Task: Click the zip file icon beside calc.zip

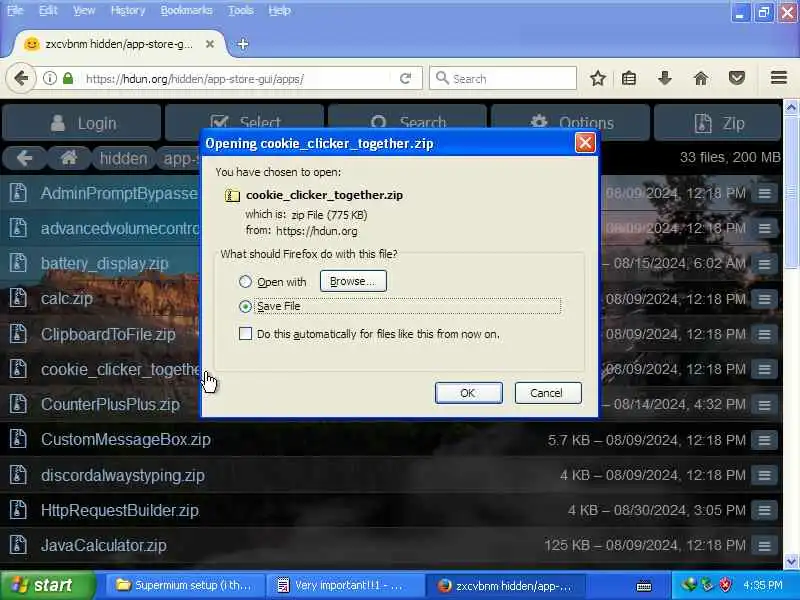Action: point(18,298)
